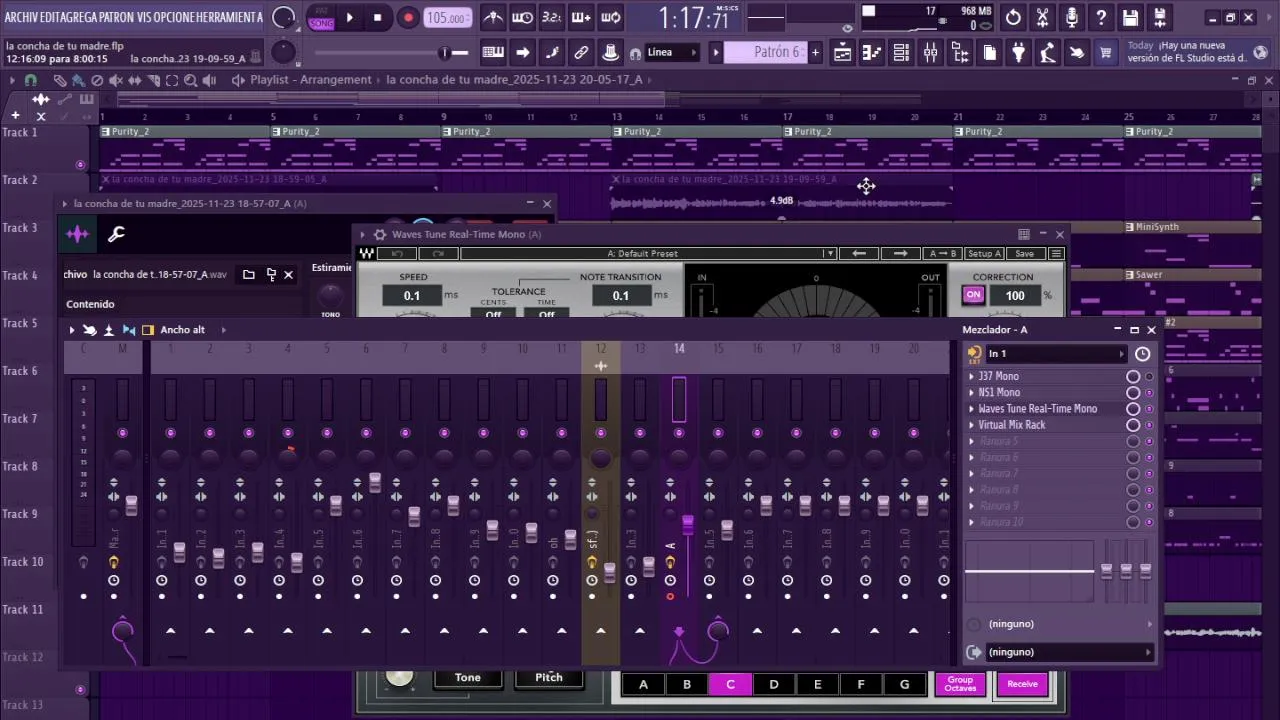
Task: Click the render export disk icon
Action: (1159, 18)
